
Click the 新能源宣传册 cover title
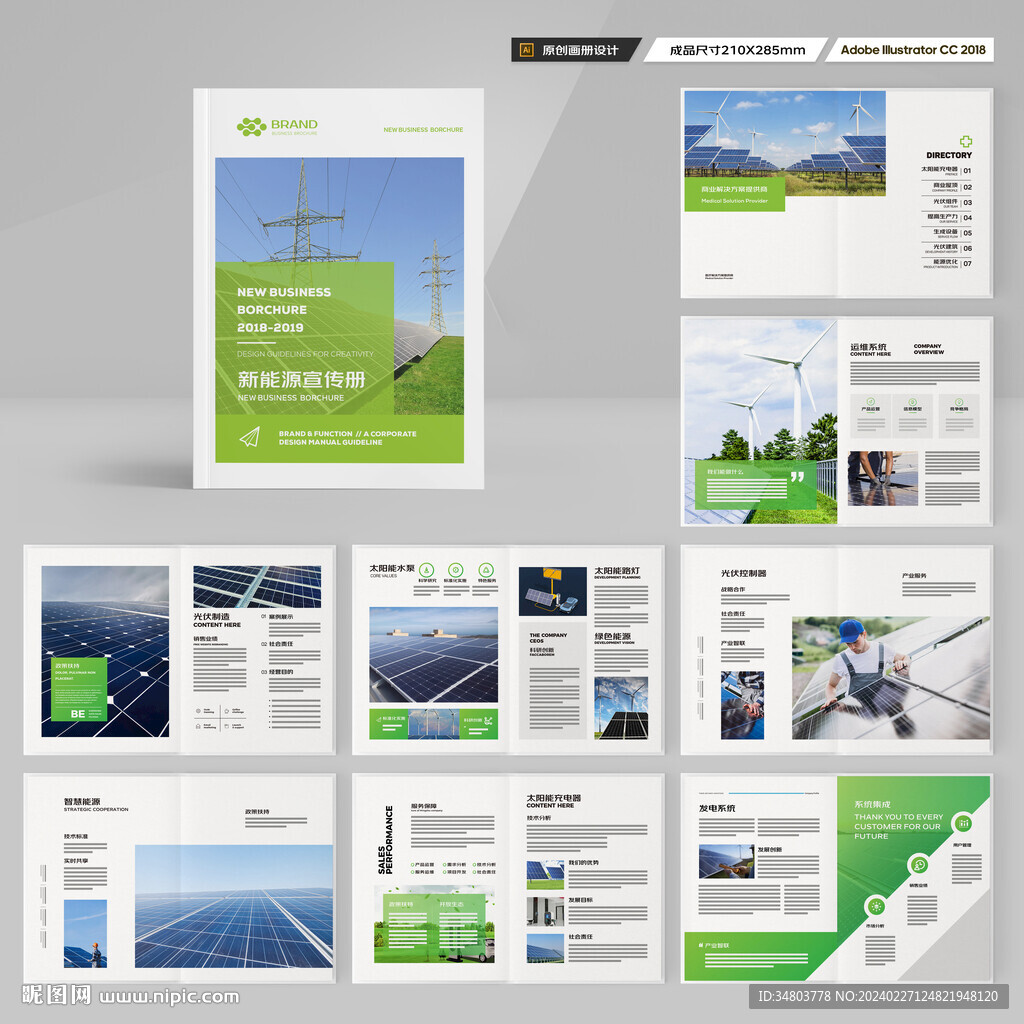(x=301, y=379)
